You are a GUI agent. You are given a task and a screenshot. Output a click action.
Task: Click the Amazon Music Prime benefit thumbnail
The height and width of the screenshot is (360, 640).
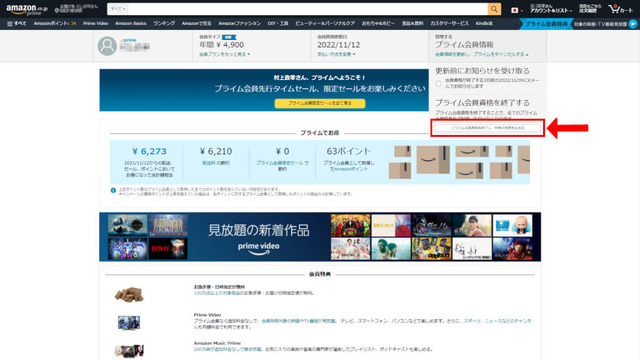(x=129, y=351)
